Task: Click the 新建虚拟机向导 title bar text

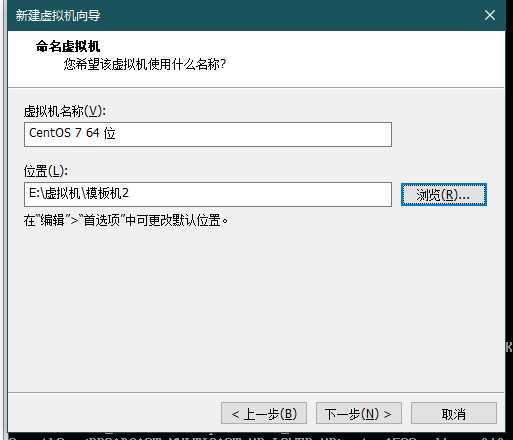Action: pos(58,16)
